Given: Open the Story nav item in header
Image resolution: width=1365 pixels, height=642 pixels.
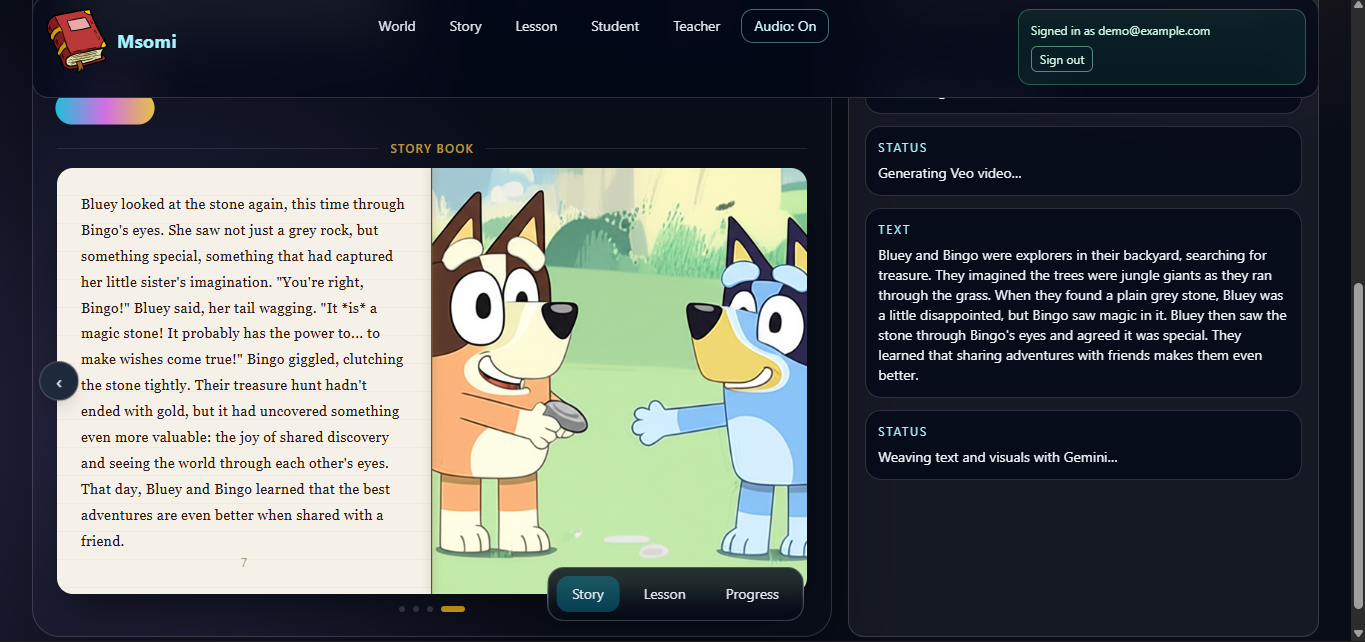Looking at the screenshot, I should tap(466, 26).
